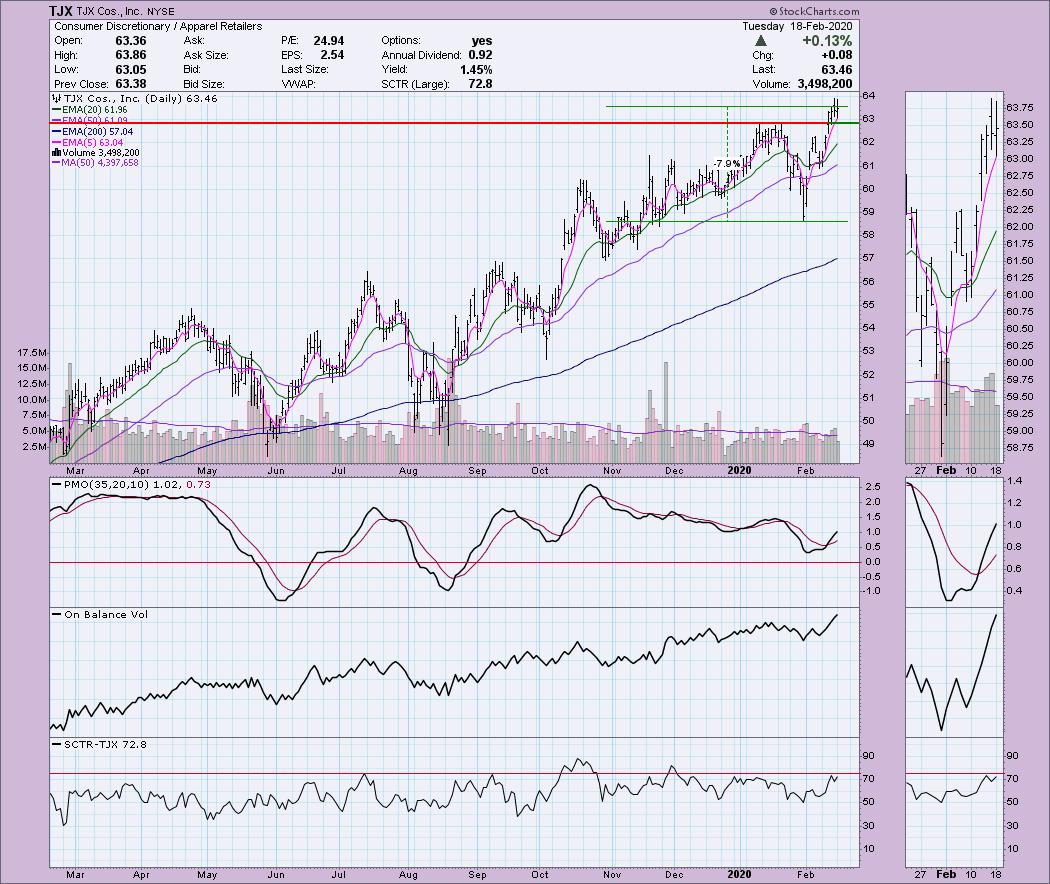The width and height of the screenshot is (1050, 884).
Task: Click the EMA(20) green legend line marker
Action: [x=56, y=110]
